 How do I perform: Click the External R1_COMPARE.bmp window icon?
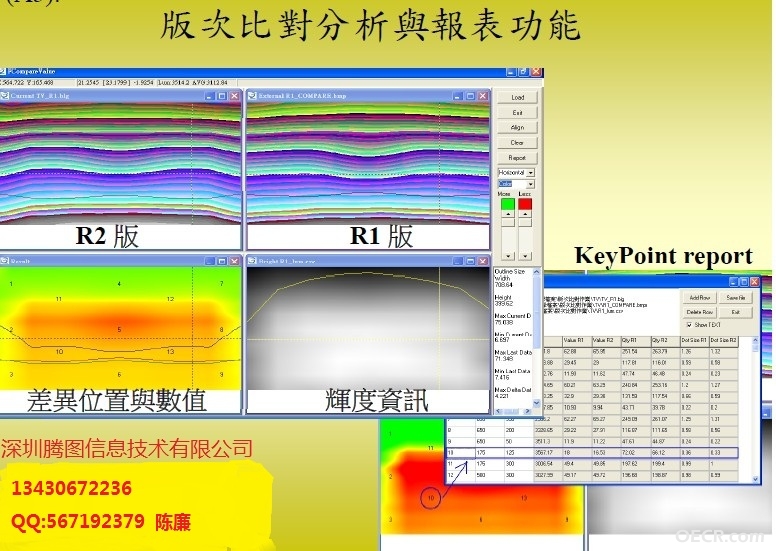[x=252, y=96]
